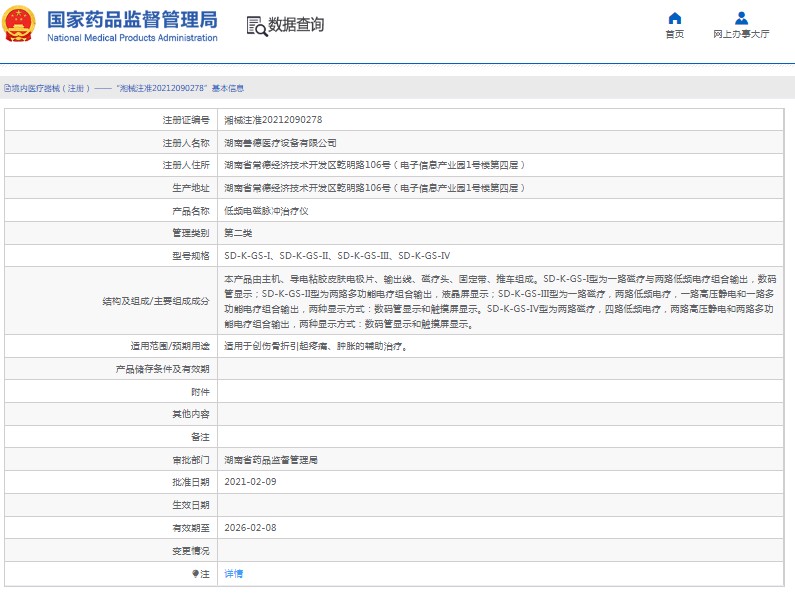The image size is (795, 593).
Task: Click the 结构及组成 description paragraph
Action: tap(500, 302)
